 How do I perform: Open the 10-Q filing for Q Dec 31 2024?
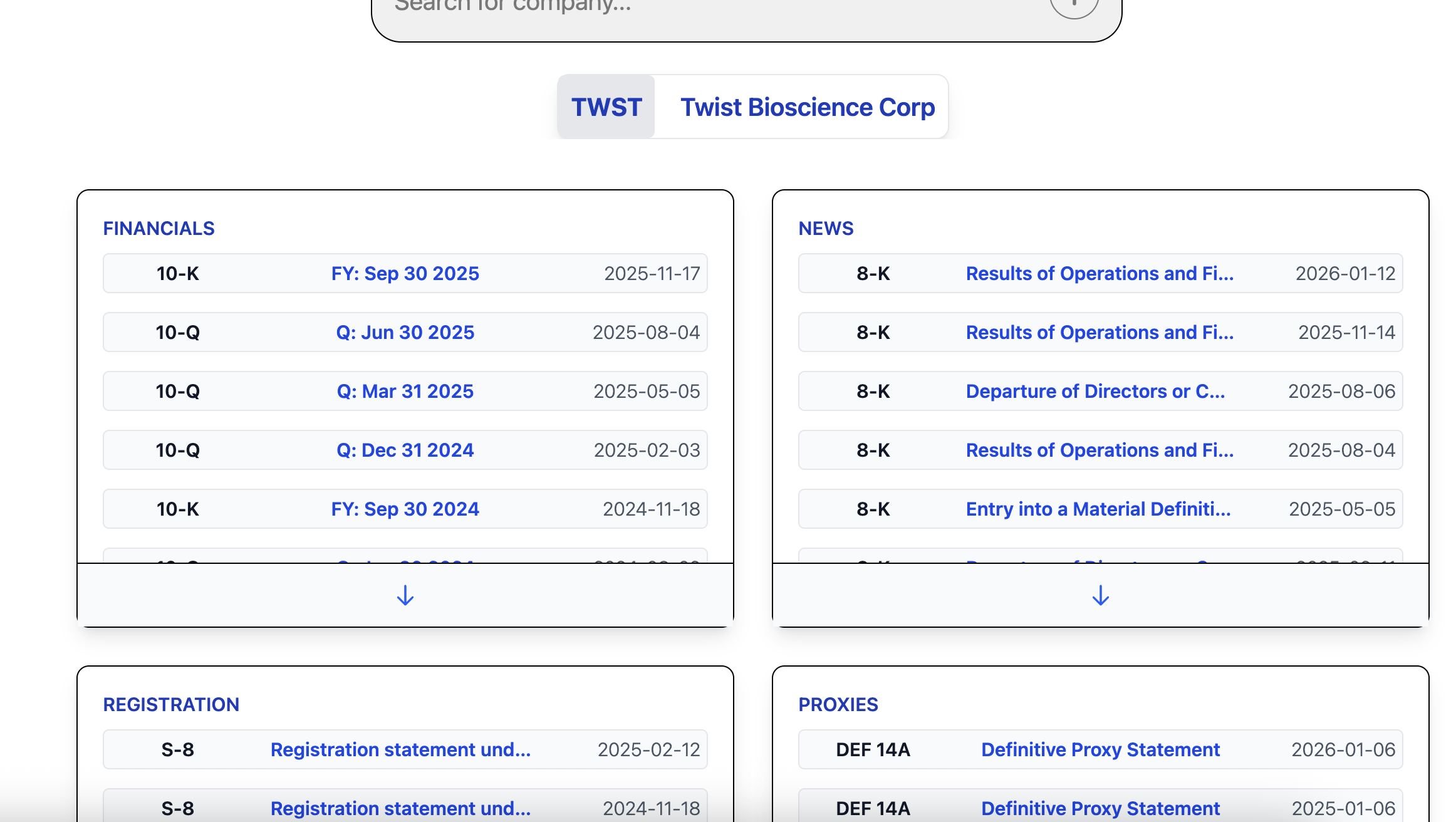click(405, 450)
